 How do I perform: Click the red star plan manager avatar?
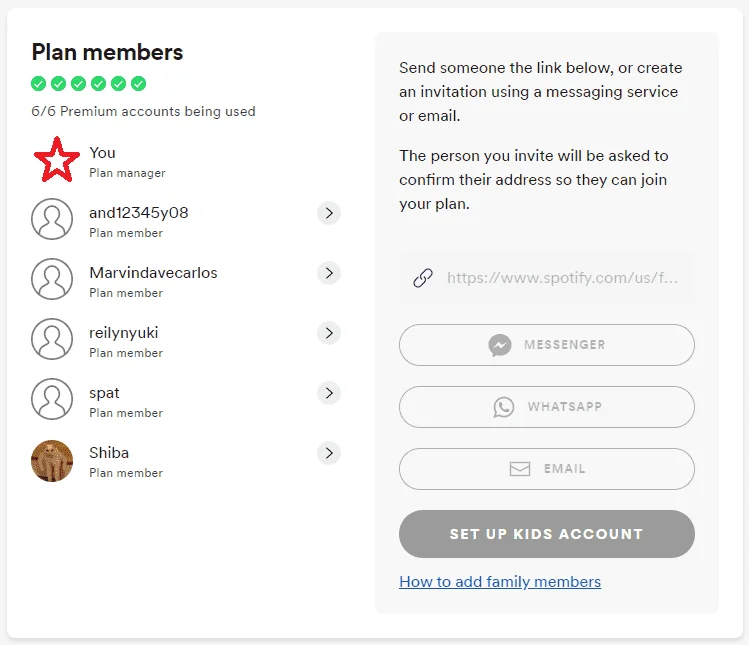56,160
